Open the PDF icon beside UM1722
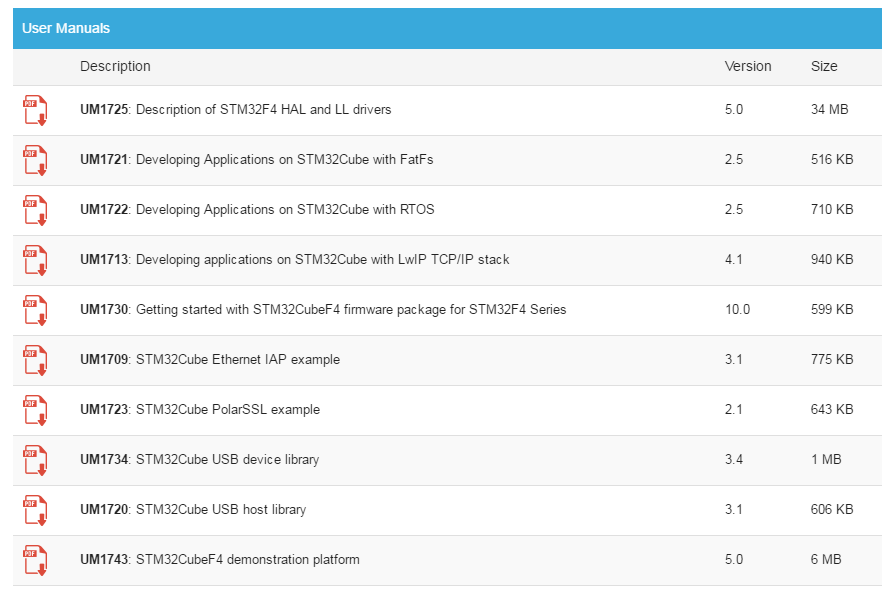 click(35, 210)
